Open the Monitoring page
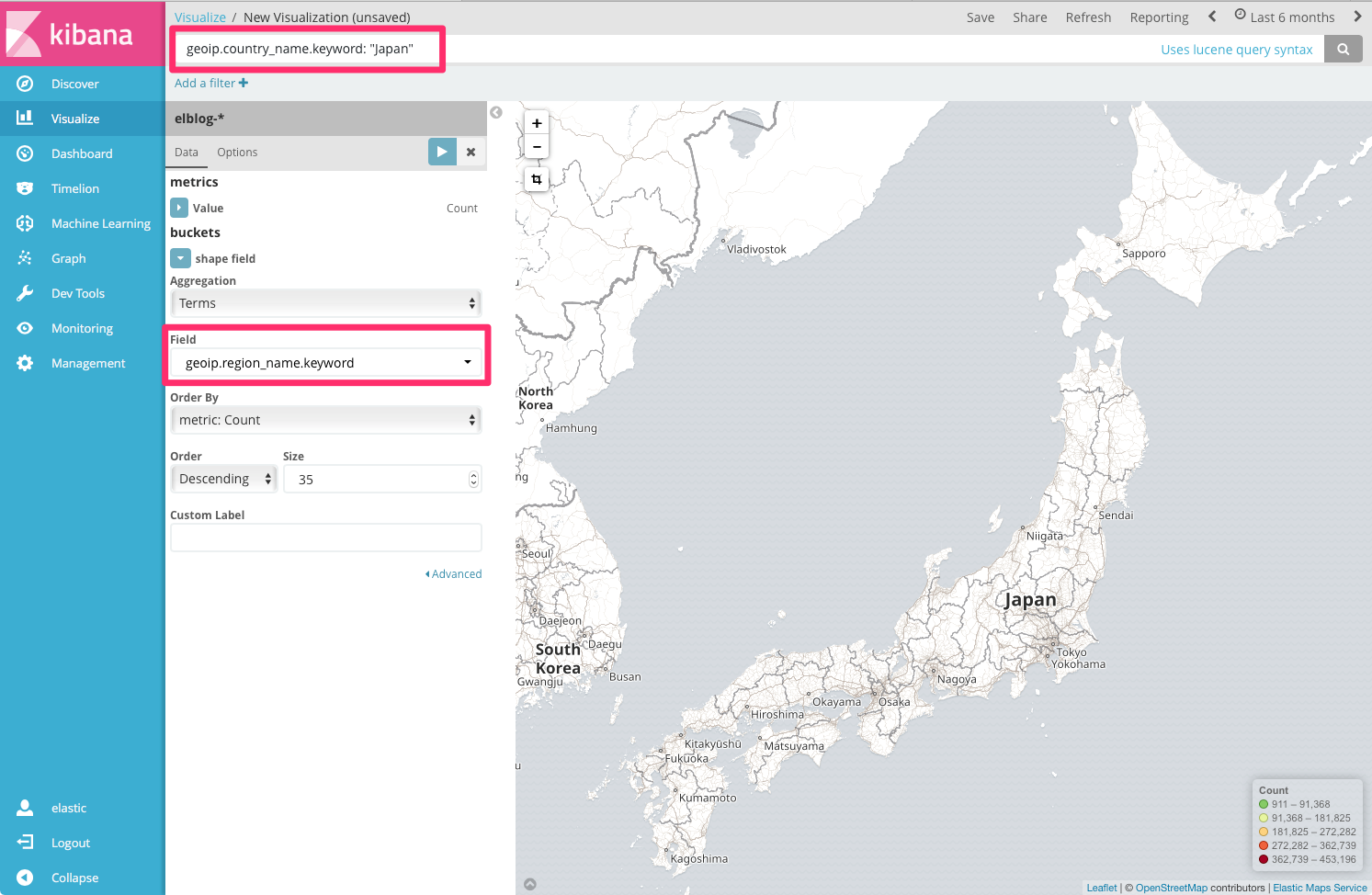This screenshot has width=1372, height=895. [81, 327]
